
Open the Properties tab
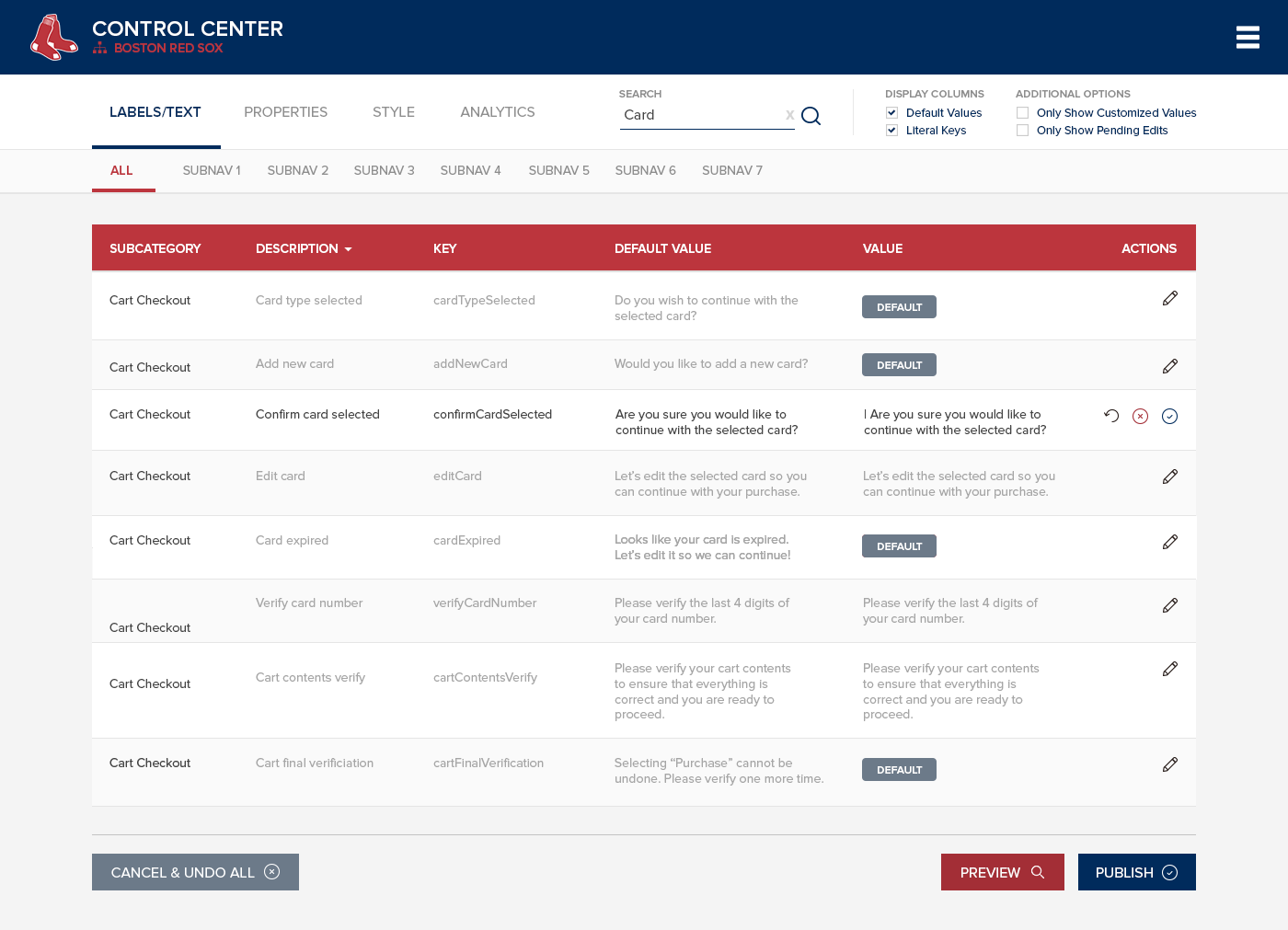[286, 112]
